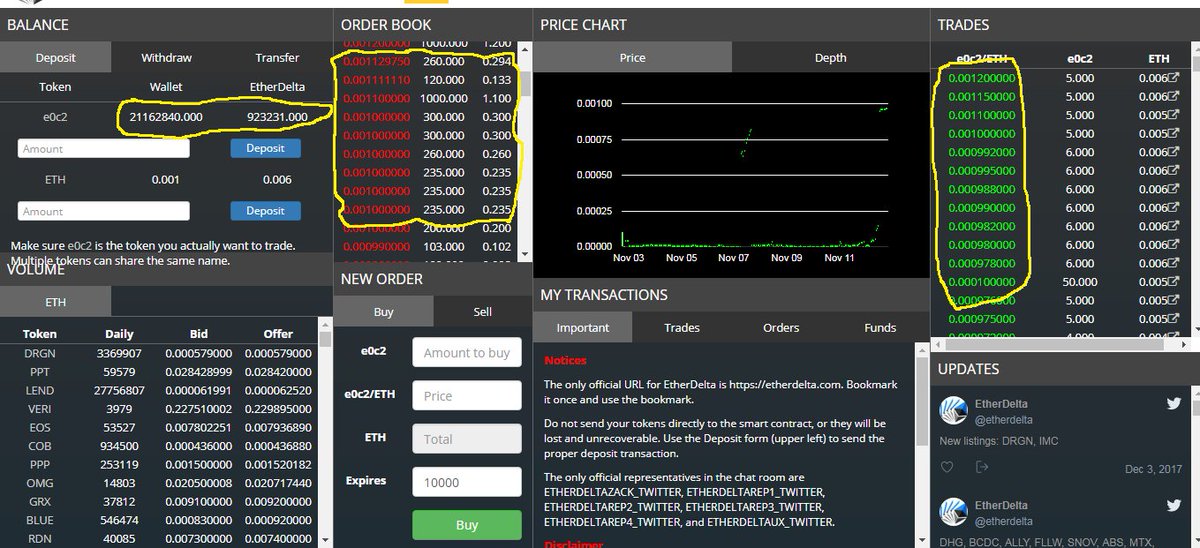Click Twitter bird icon on the DHG, BCDC tweet
Image resolution: width=1200 pixels, height=548 pixels.
point(1174,505)
